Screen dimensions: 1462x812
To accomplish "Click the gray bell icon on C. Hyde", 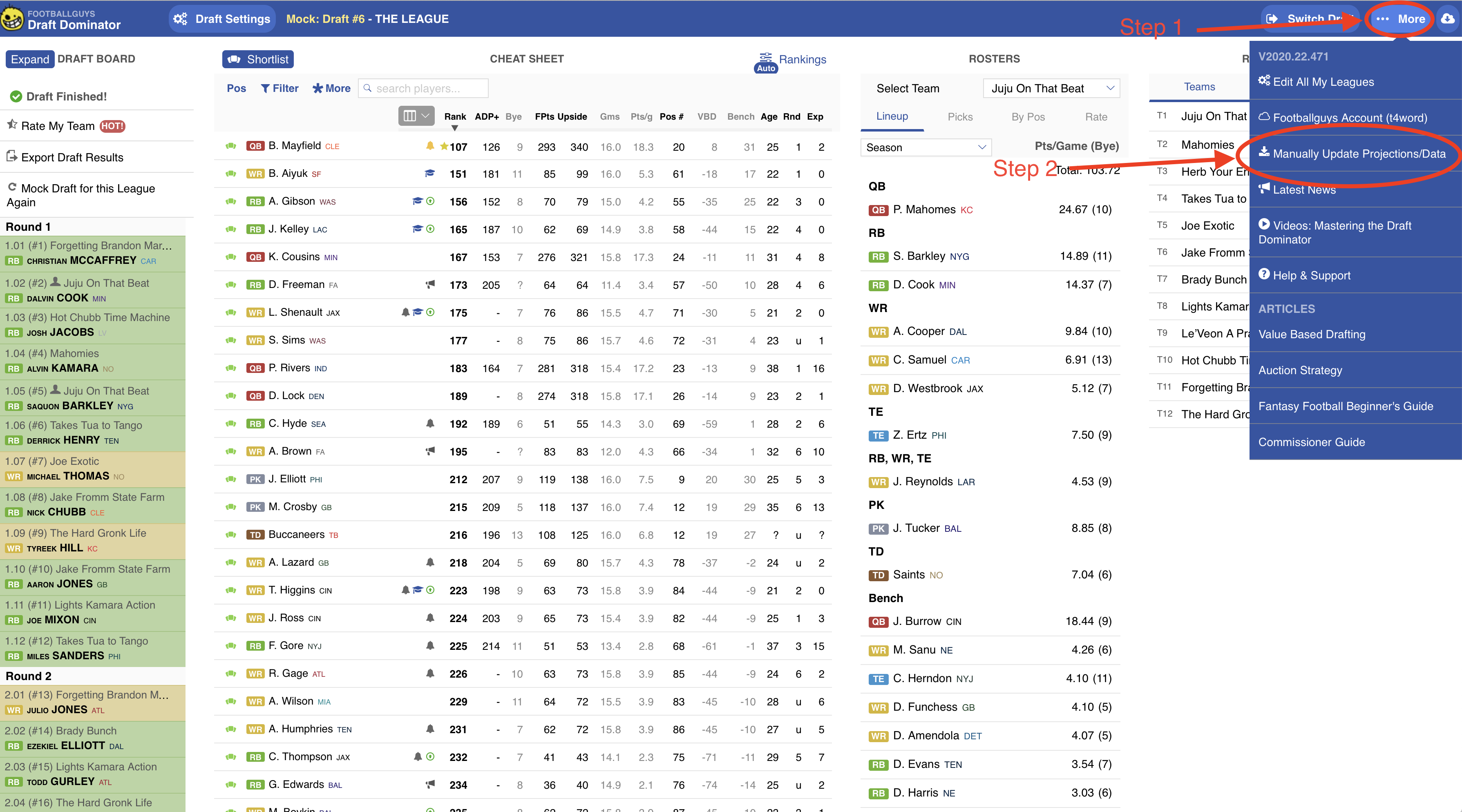I will (430, 424).
